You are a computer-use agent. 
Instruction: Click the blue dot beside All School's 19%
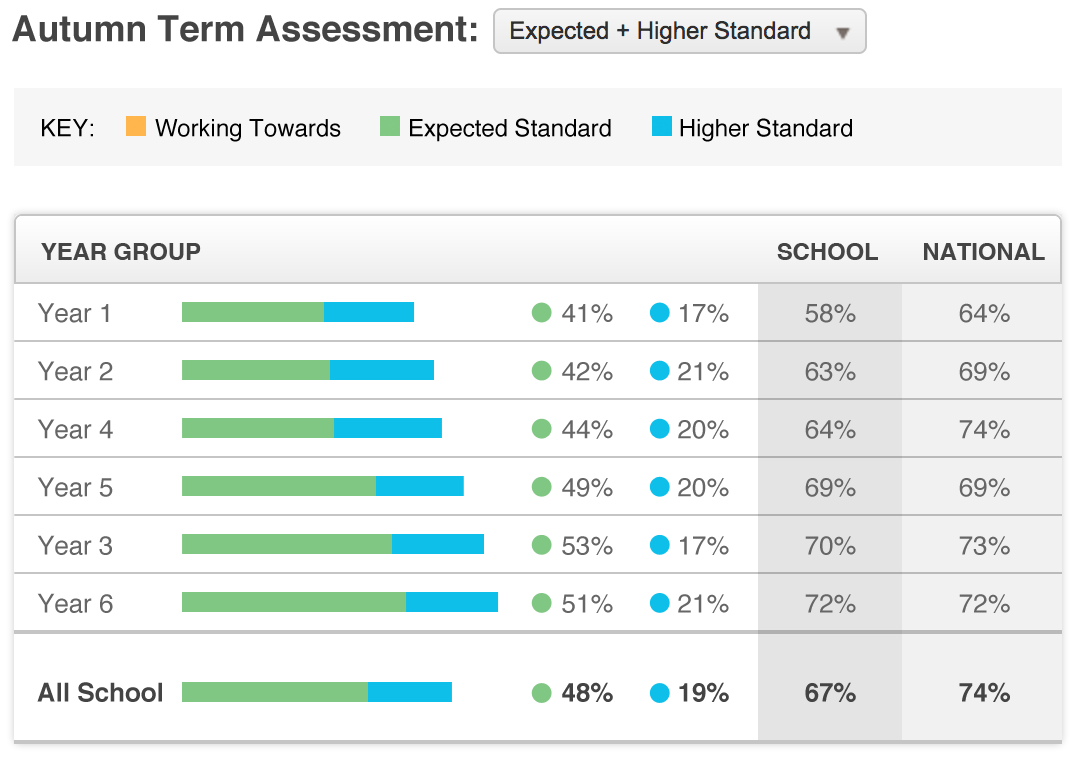point(659,692)
